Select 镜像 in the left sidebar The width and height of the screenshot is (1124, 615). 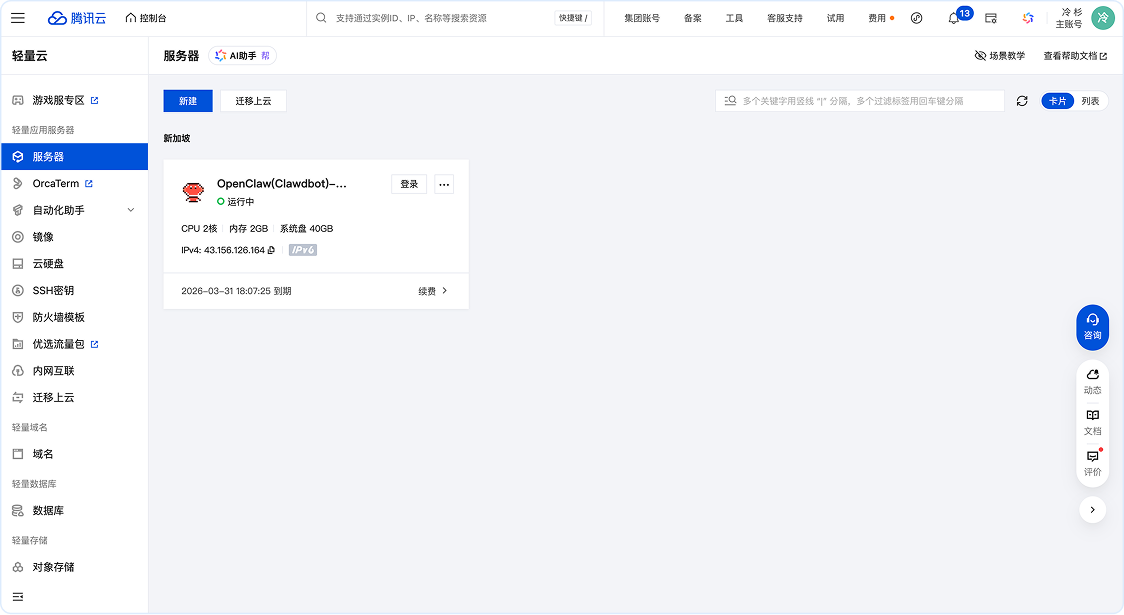click(x=43, y=237)
